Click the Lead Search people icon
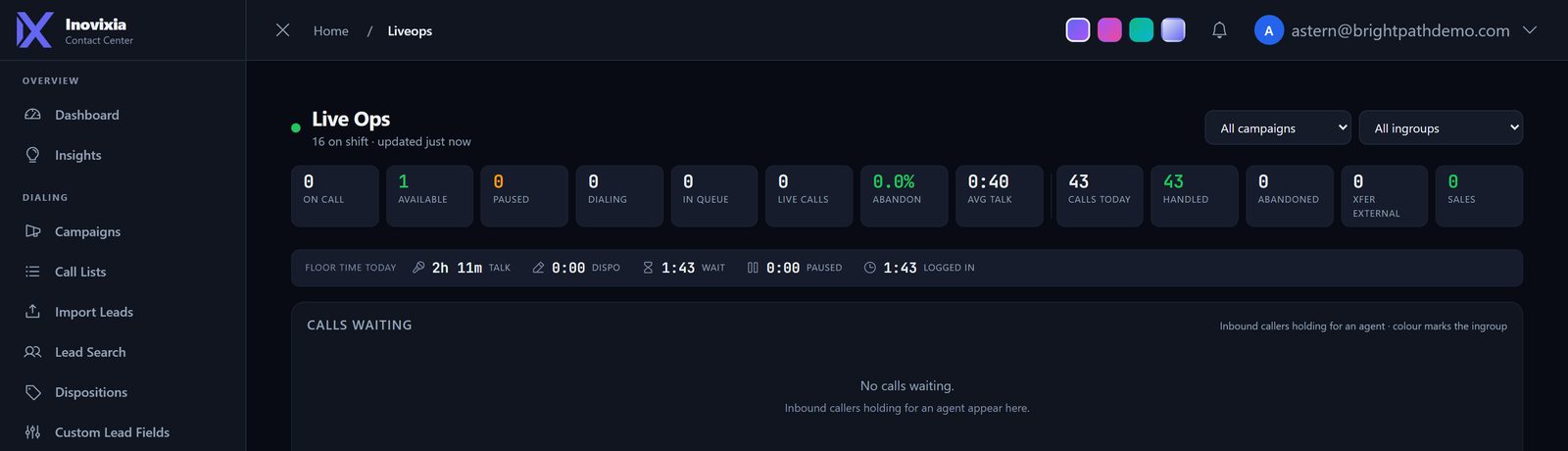Image resolution: width=1568 pixels, height=451 pixels. tap(32, 352)
